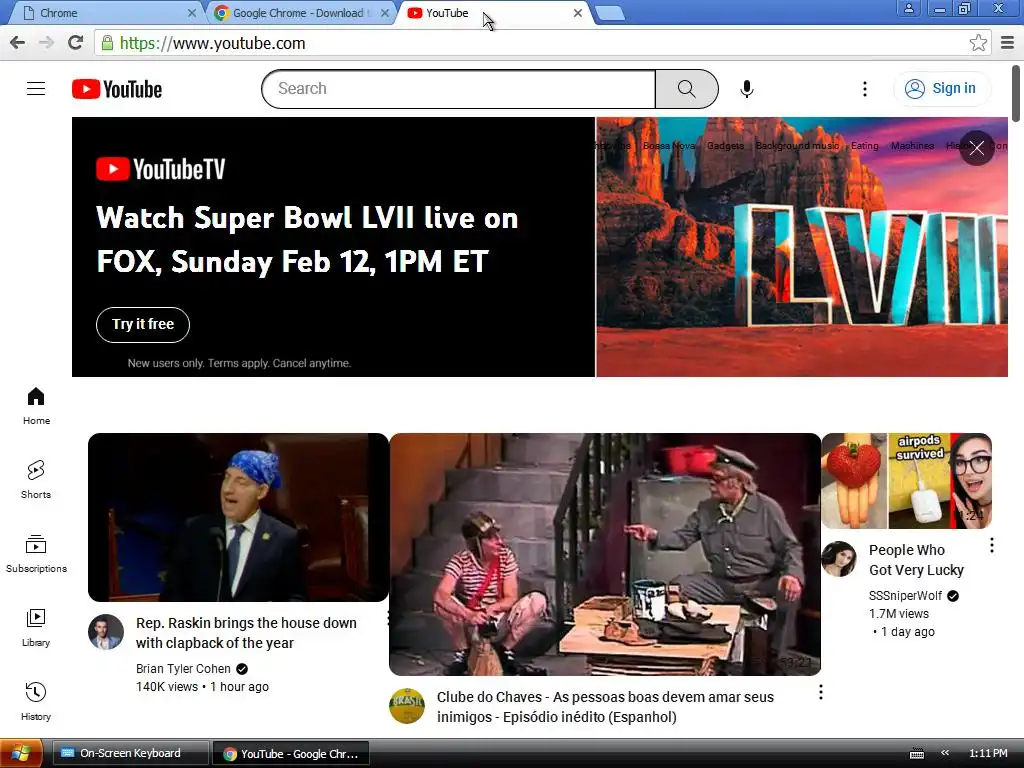The image size is (1024, 768).
Task: Click the YouTube logo in header
Action: [117, 89]
